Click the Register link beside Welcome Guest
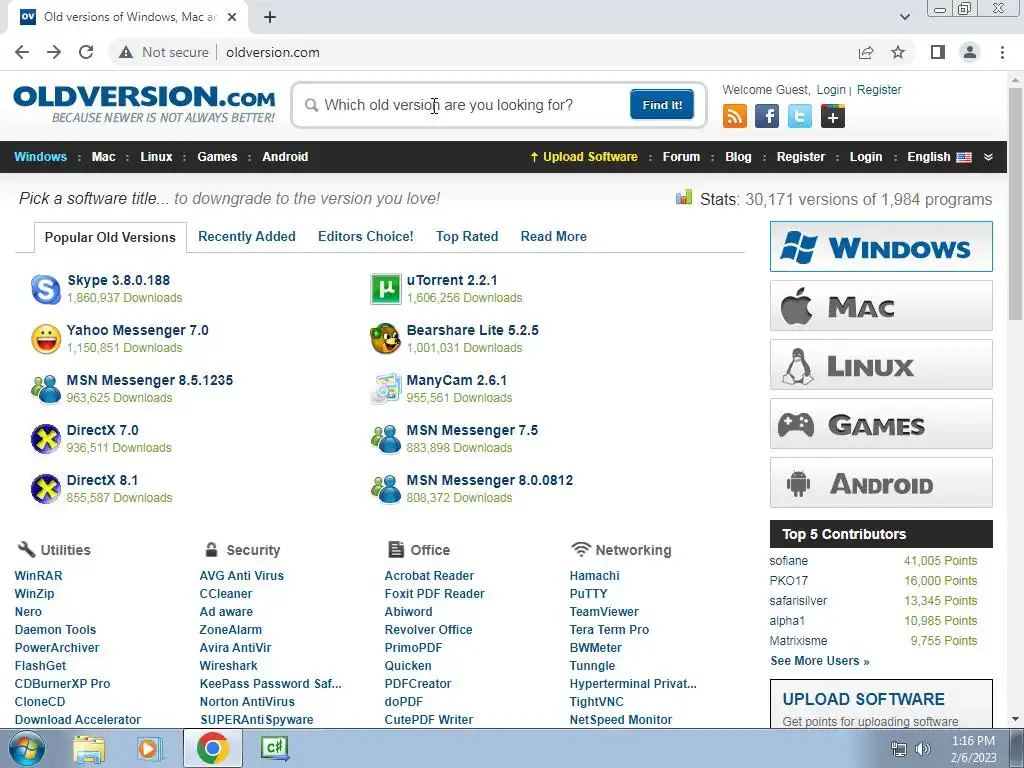The image size is (1024, 768). (x=879, y=89)
